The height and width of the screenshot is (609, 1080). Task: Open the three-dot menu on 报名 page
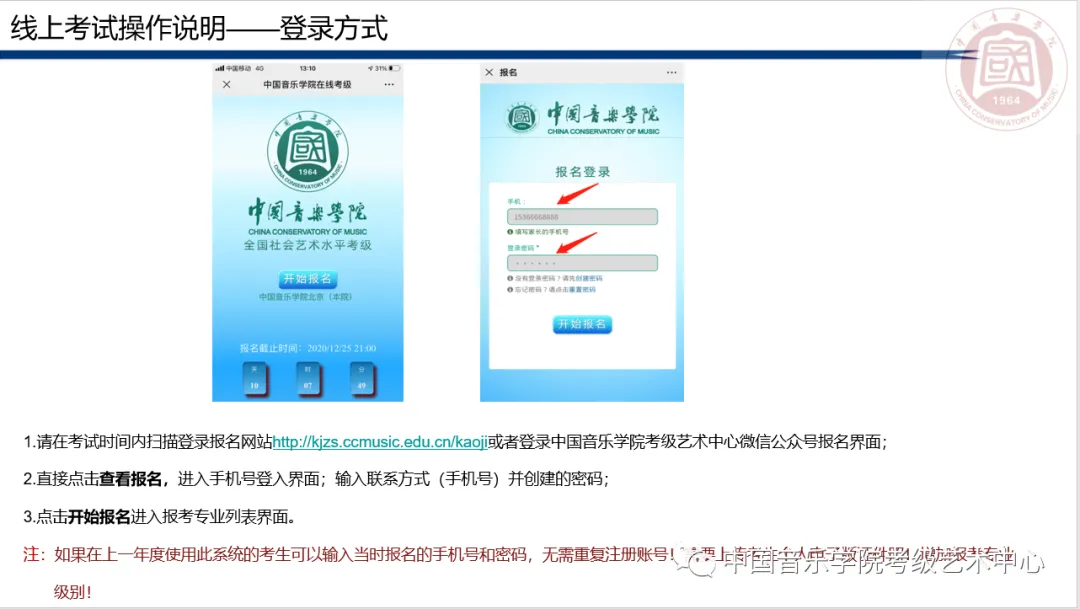(x=672, y=72)
